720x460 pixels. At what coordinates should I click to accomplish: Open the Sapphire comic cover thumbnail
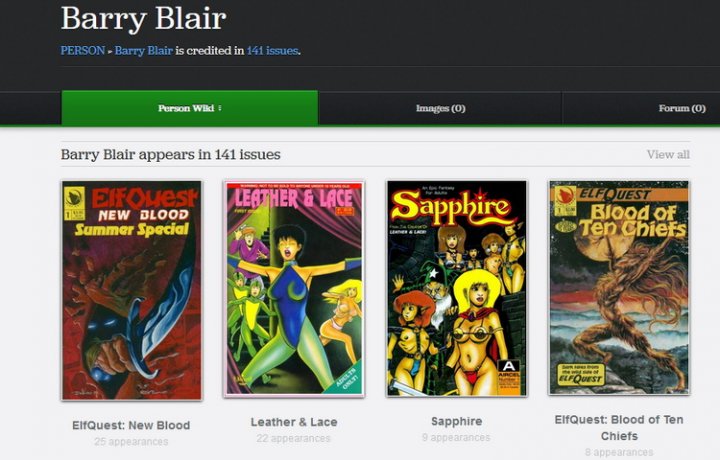tap(457, 288)
